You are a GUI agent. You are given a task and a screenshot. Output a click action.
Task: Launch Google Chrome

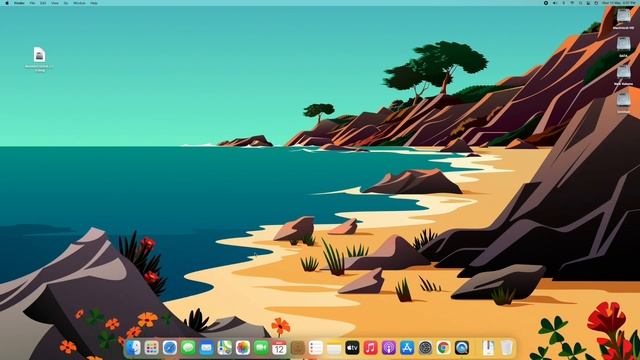[x=444, y=348]
